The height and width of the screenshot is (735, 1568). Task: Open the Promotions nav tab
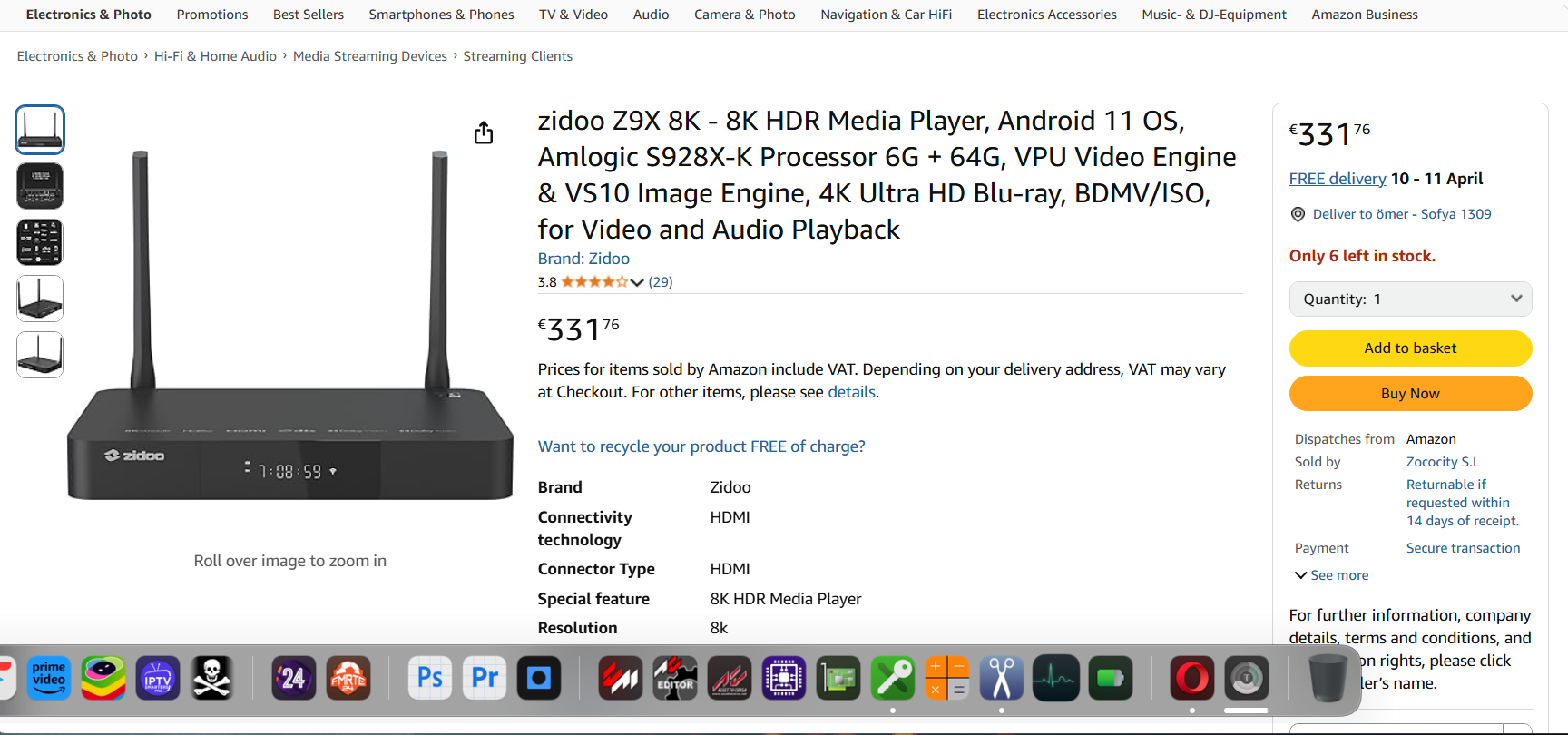point(212,15)
